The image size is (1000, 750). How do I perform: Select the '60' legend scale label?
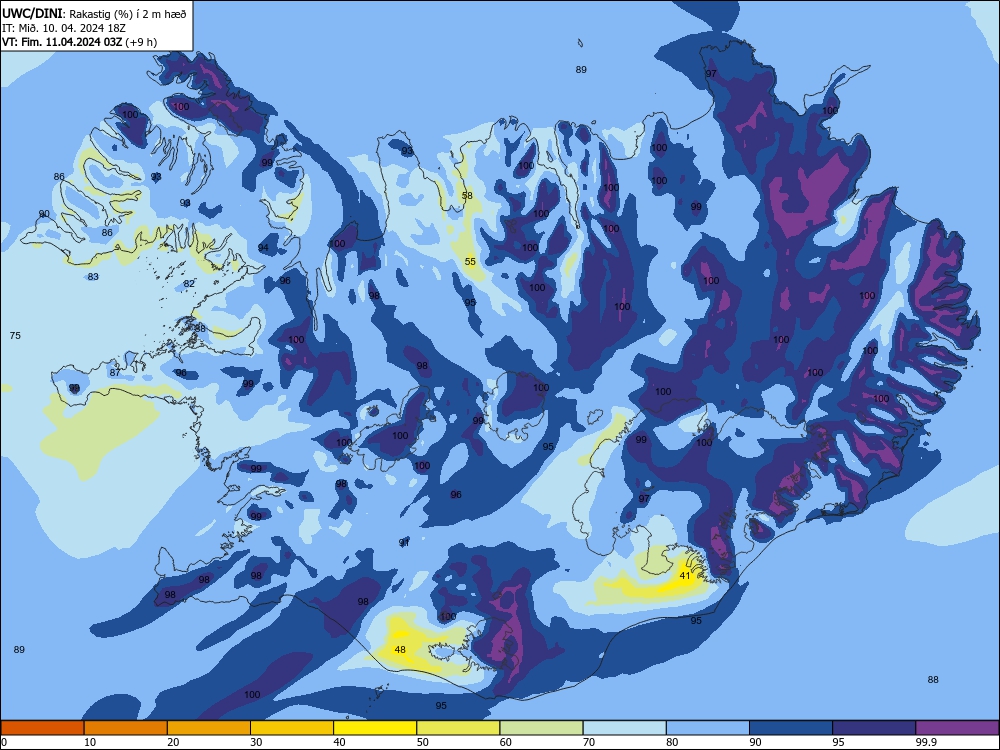pos(506,742)
